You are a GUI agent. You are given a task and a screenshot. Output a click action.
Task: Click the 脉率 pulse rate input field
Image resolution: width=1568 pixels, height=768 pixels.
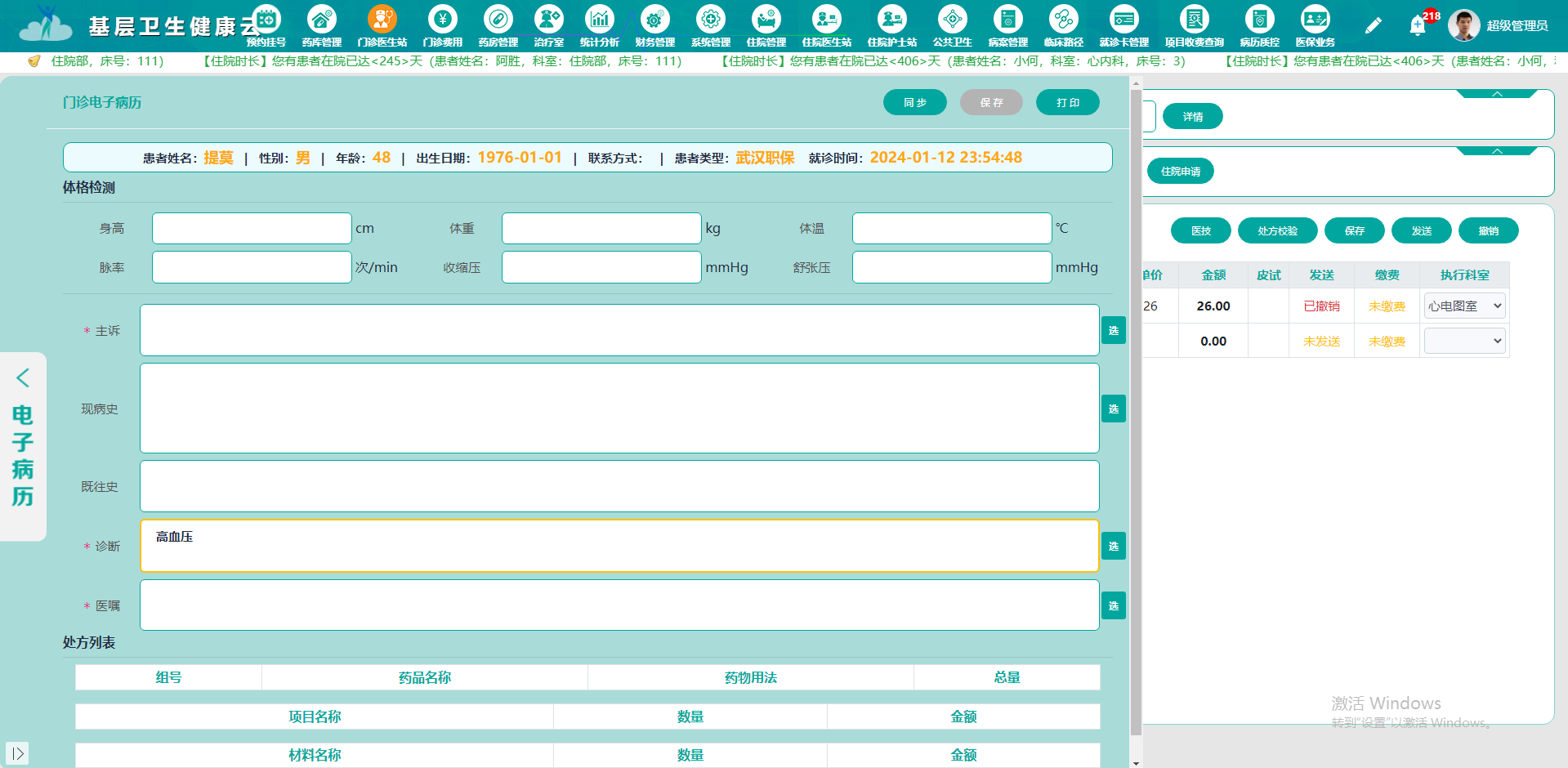coord(252,267)
